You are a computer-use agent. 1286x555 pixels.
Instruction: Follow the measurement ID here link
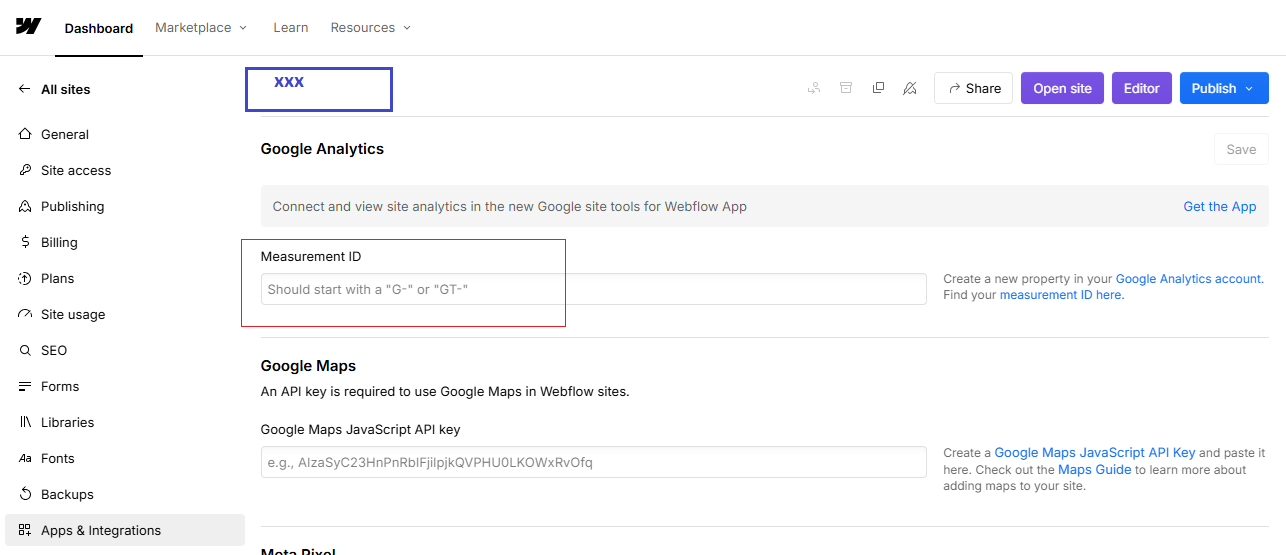(x=1061, y=295)
